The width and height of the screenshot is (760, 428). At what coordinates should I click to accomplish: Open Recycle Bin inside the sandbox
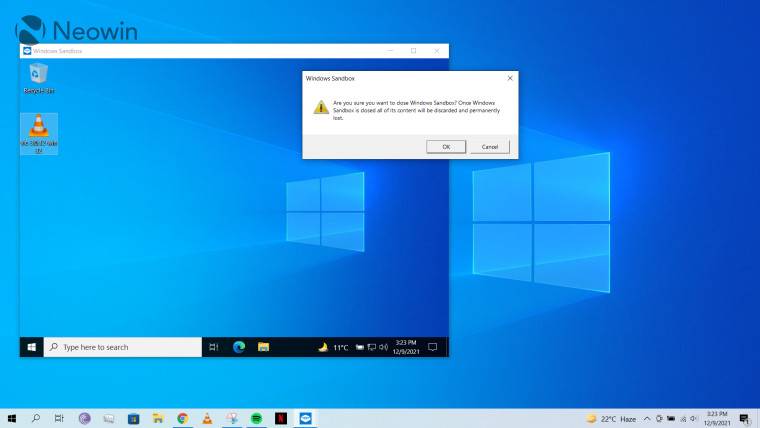39,75
